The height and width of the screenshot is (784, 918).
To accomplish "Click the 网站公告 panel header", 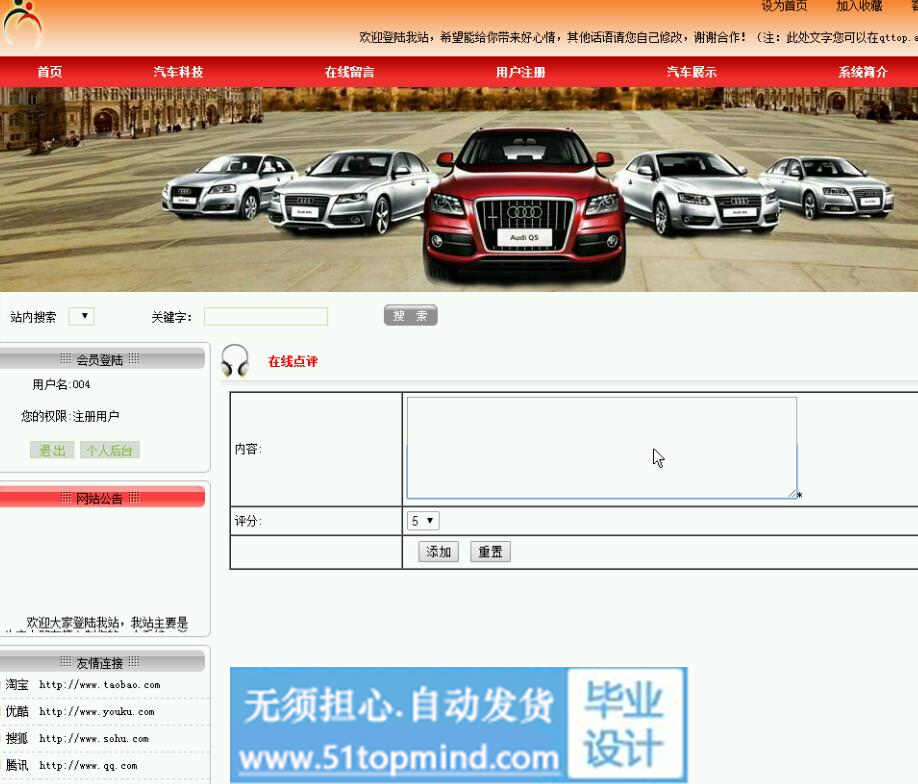I will [x=101, y=498].
